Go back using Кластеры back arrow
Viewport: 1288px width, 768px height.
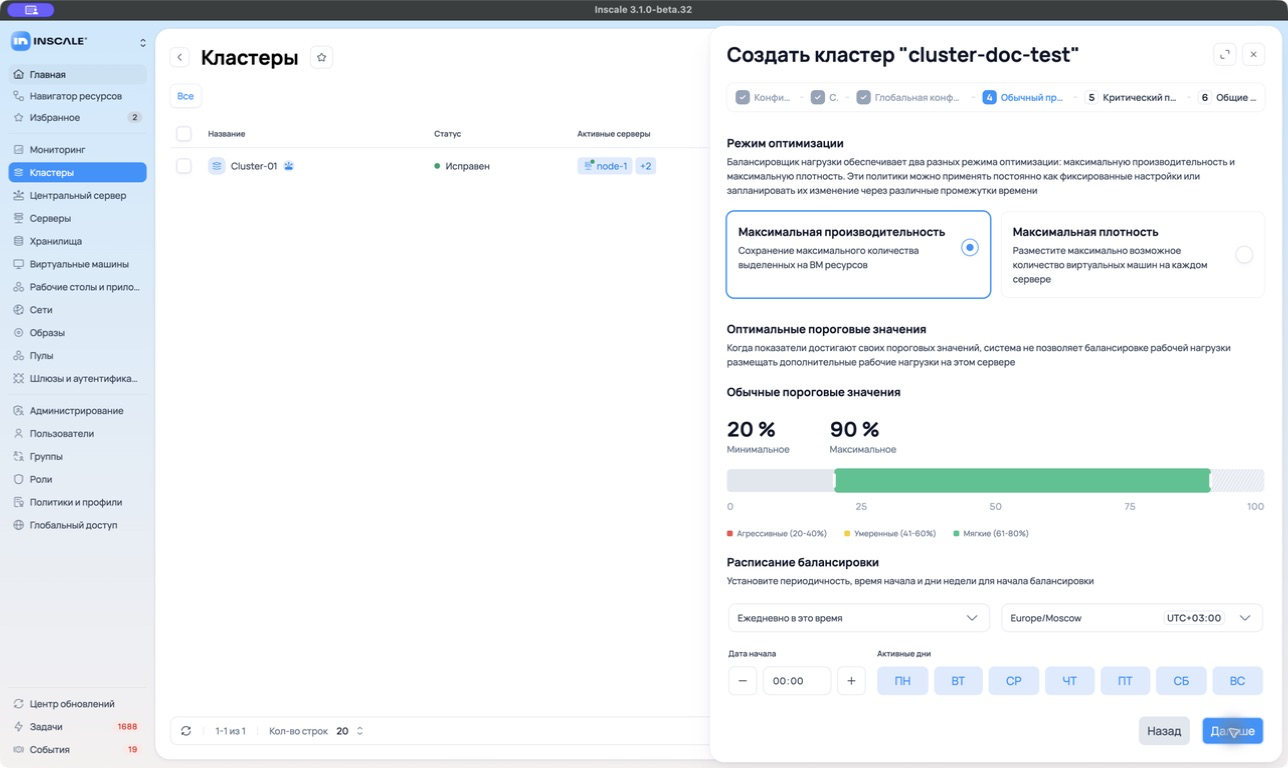coord(180,58)
